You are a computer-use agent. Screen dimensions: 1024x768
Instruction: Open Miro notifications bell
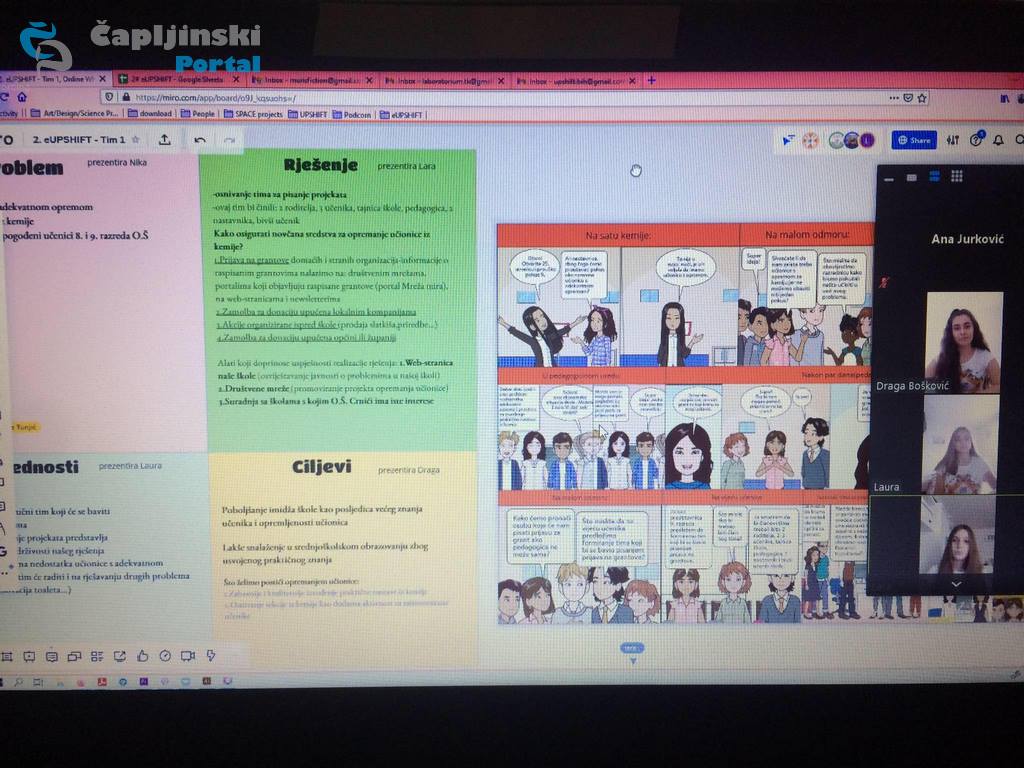tap(997, 140)
